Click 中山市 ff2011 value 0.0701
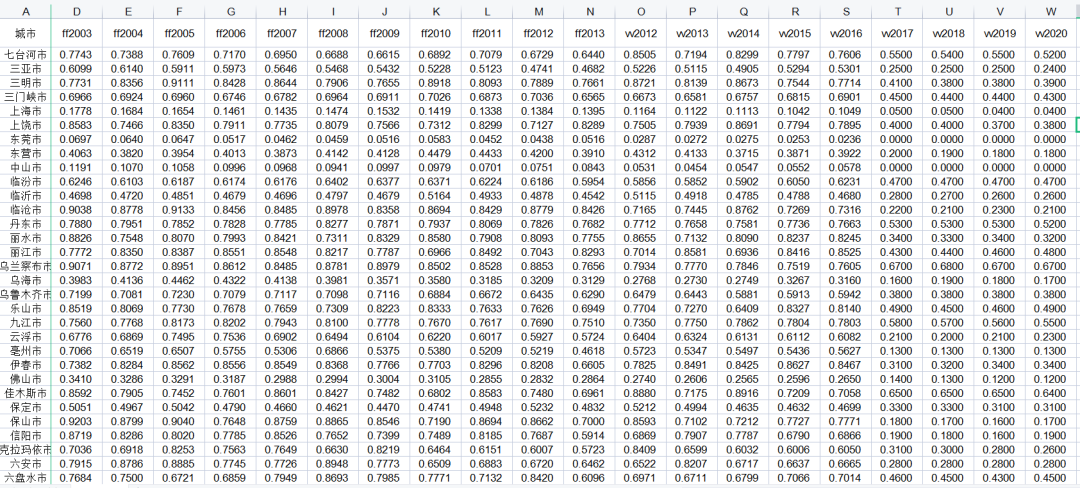 (487, 167)
